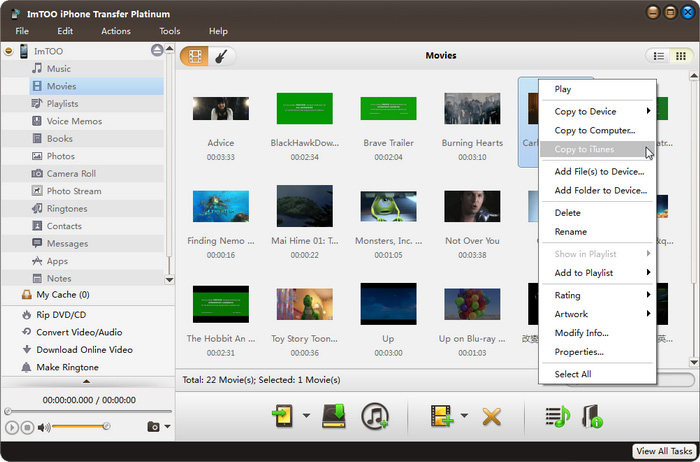Select Voice Memos in the sidebar
The height and width of the screenshot is (462, 700).
96,121
